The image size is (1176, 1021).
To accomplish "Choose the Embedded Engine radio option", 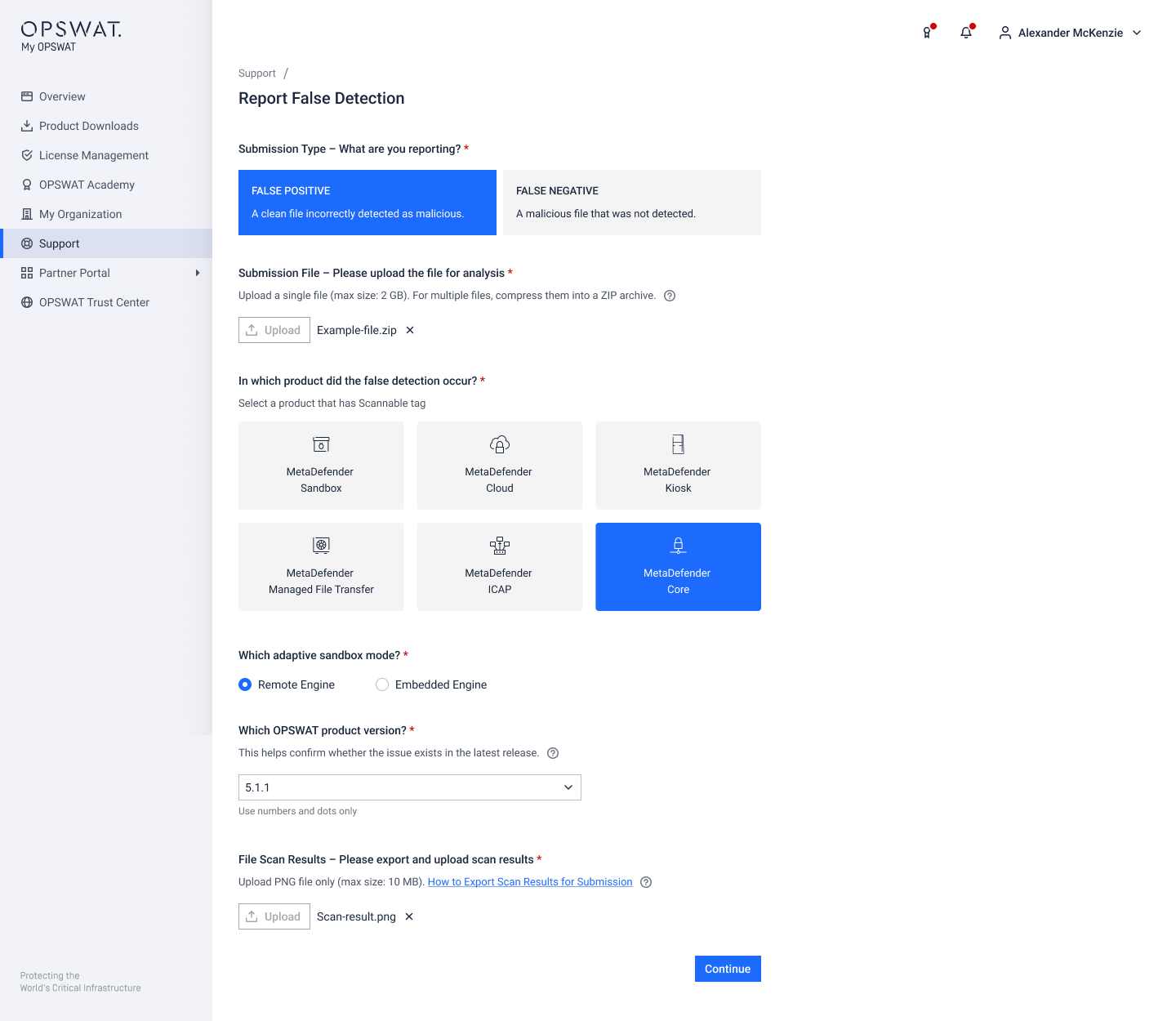I will click(382, 684).
